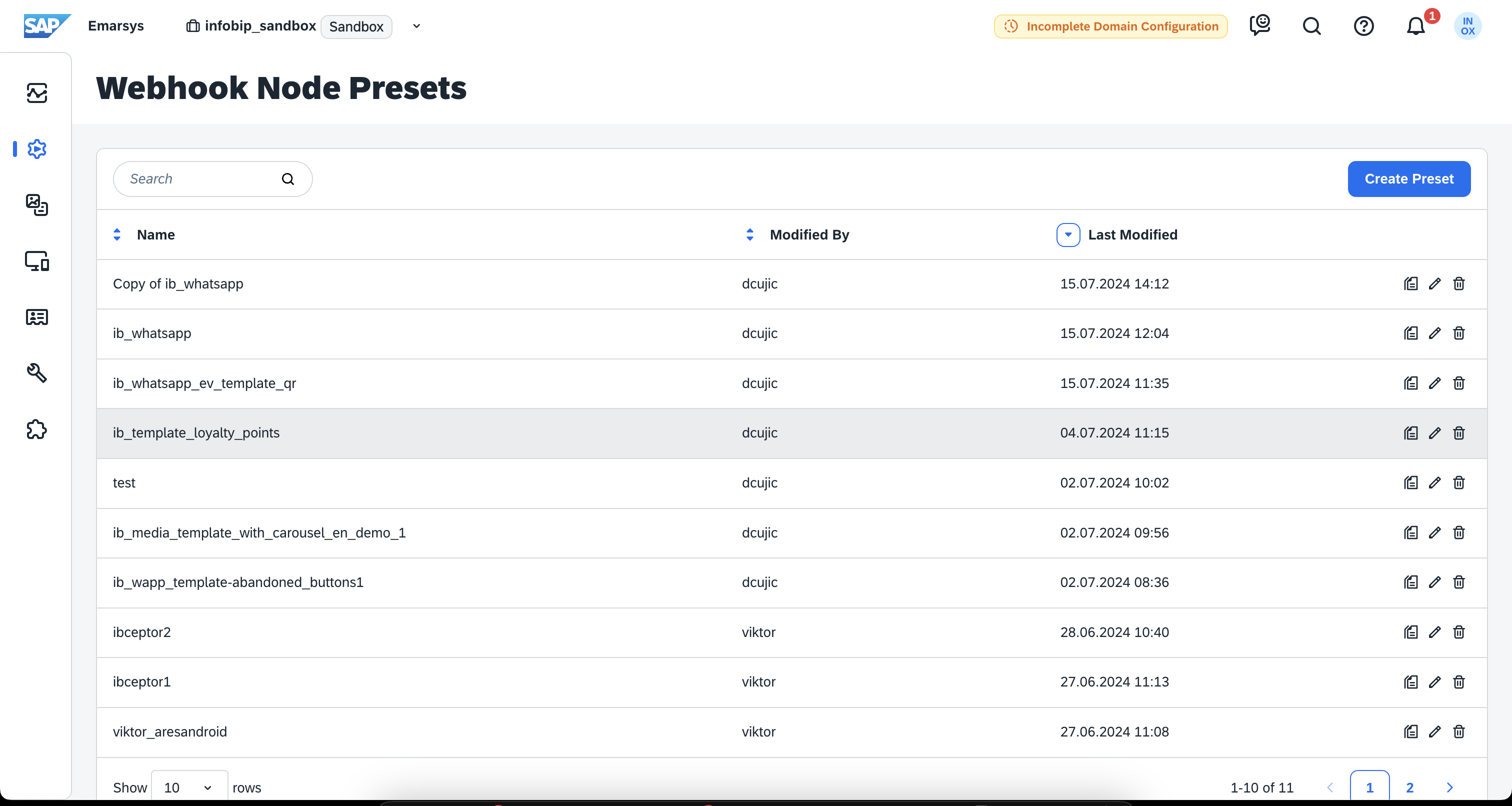Edit the ibceptor2 preset
This screenshot has height=806, width=1512.
click(x=1434, y=632)
